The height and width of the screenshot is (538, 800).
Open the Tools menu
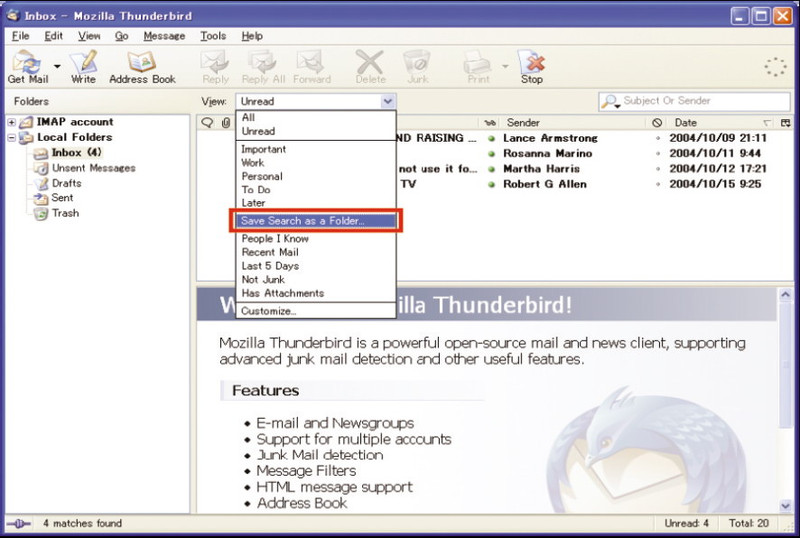coord(213,36)
